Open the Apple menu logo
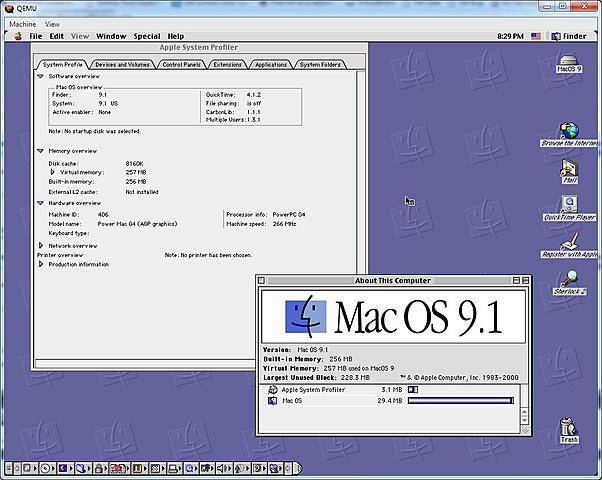Viewport: 602px width, 480px height. 18,36
